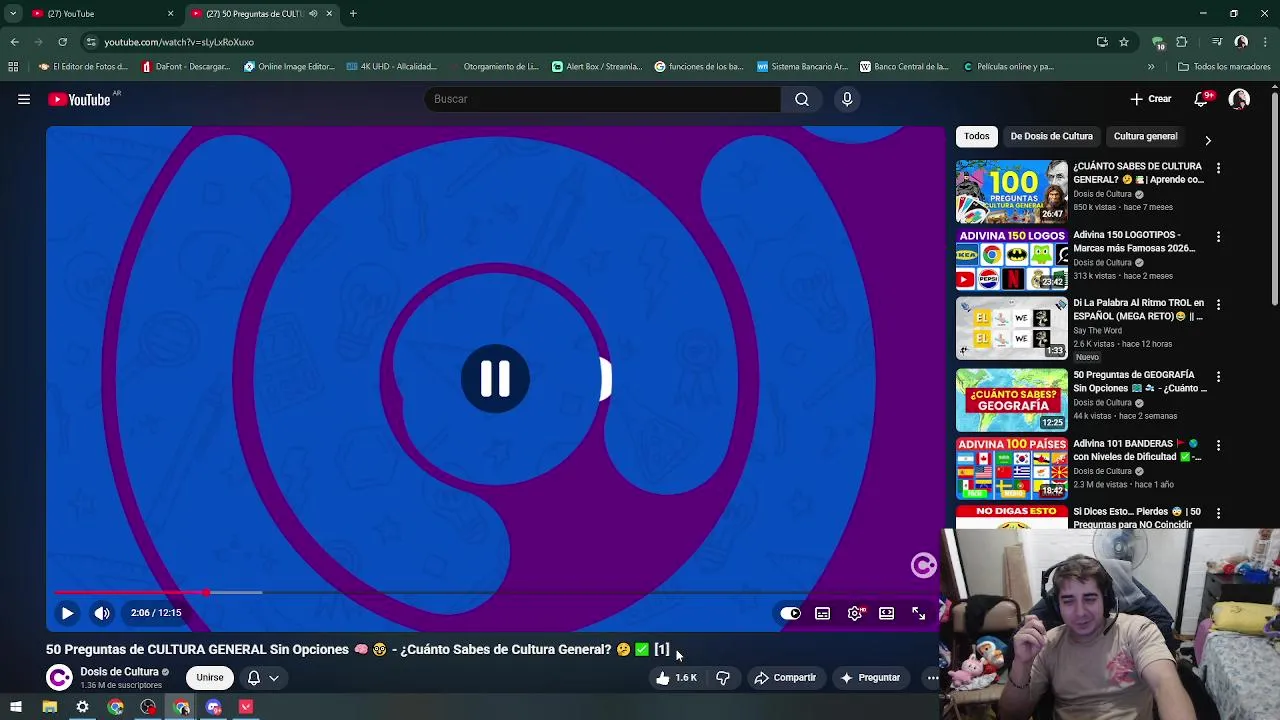Open player settings gear
This screenshot has width=1280, height=720.
(x=855, y=613)
